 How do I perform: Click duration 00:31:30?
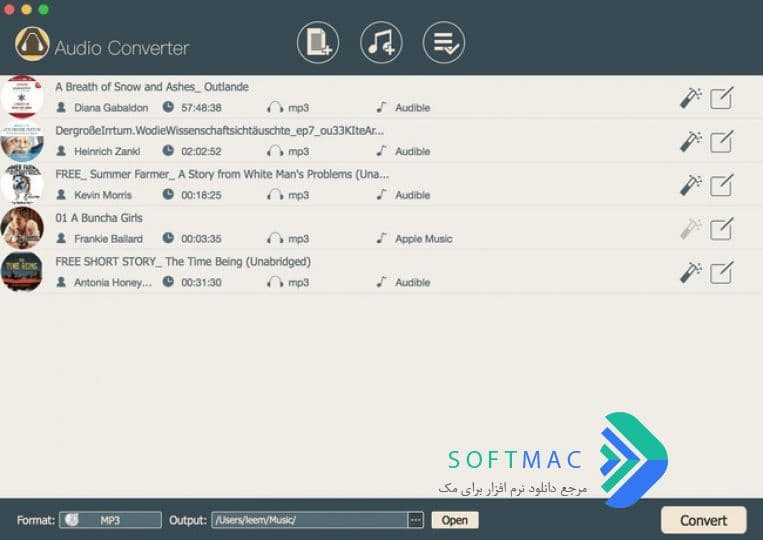pos(201,283)
